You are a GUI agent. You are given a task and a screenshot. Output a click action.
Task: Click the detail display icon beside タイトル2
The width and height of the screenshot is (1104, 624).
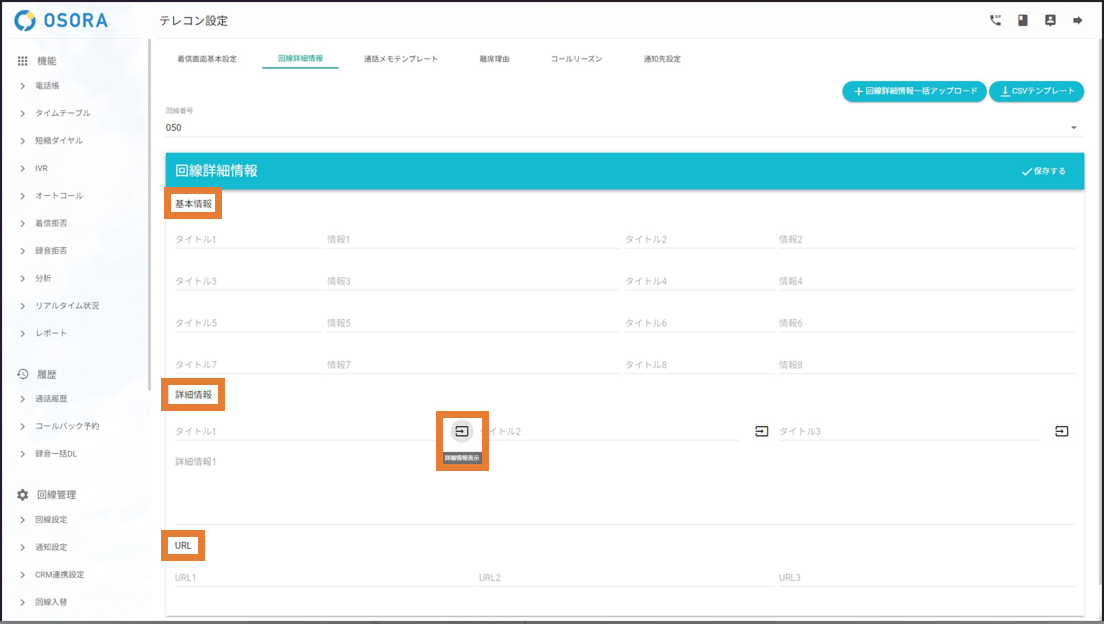(x=762, y=431)
